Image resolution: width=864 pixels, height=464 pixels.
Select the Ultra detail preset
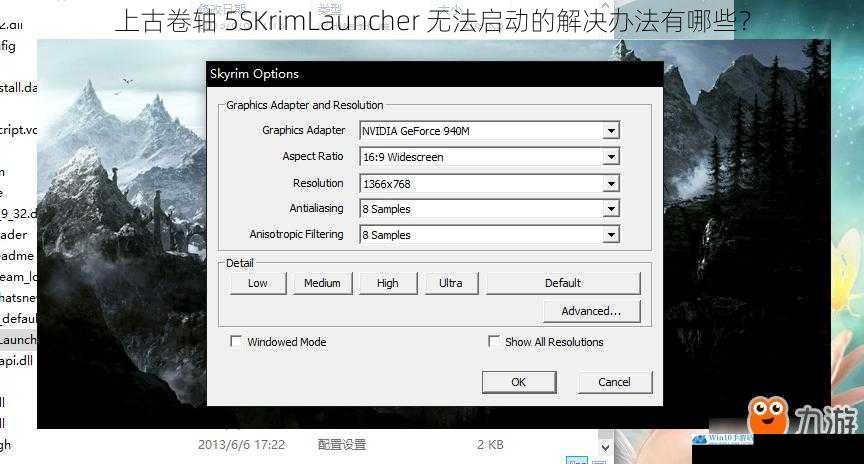[x=451, y=283]
